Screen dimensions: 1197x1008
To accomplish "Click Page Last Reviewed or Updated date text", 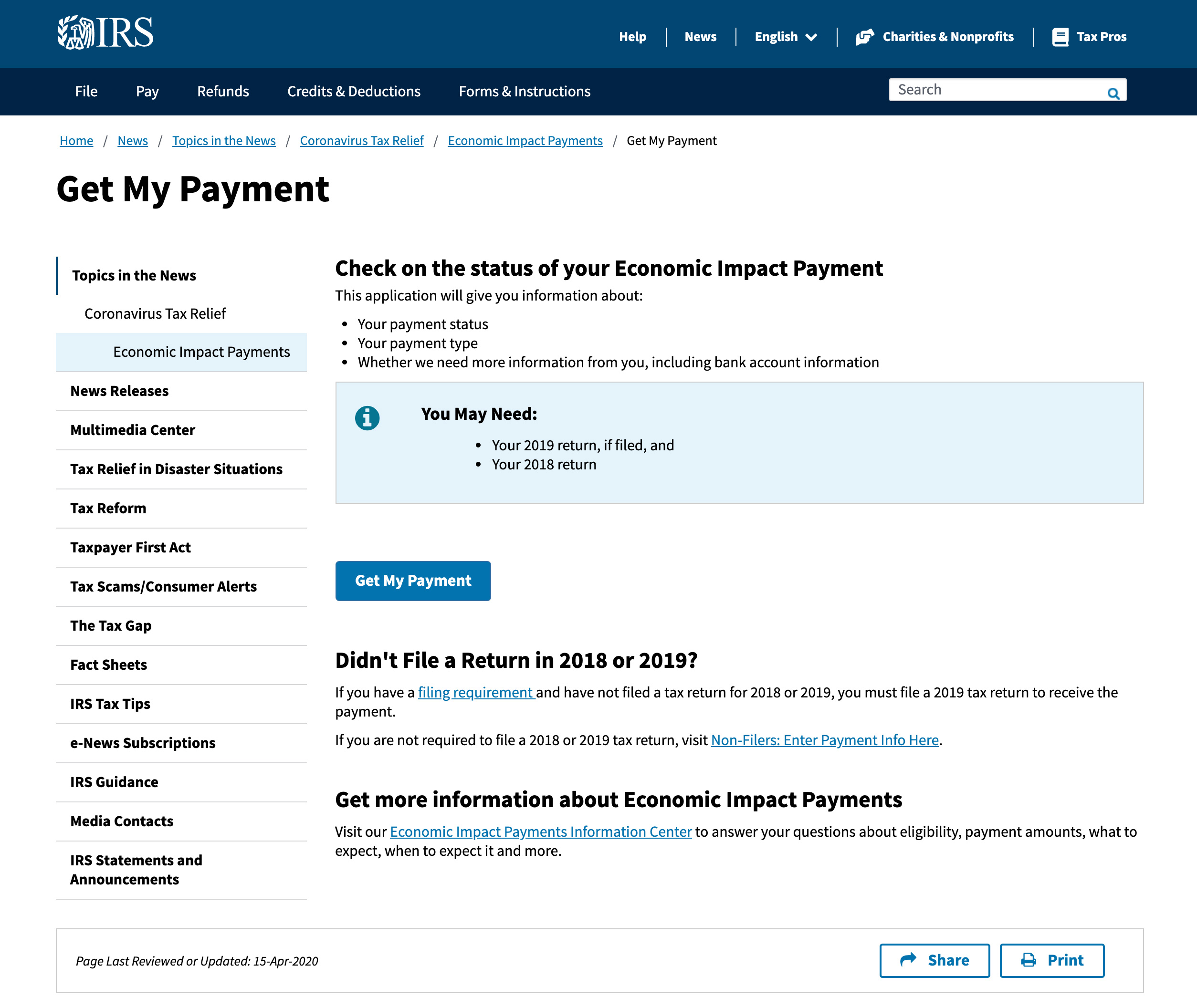I will point(197,961).
